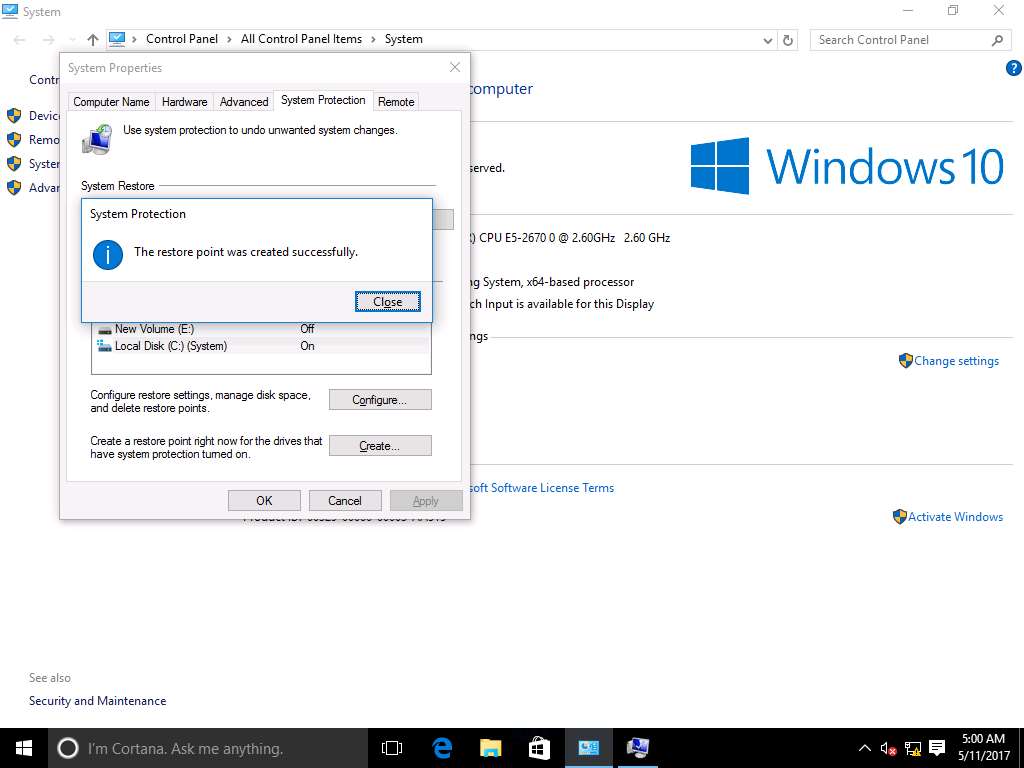Open Task View from the taskbar
Viewport: 1024px width, 768px height.
[x=392, y=748]
